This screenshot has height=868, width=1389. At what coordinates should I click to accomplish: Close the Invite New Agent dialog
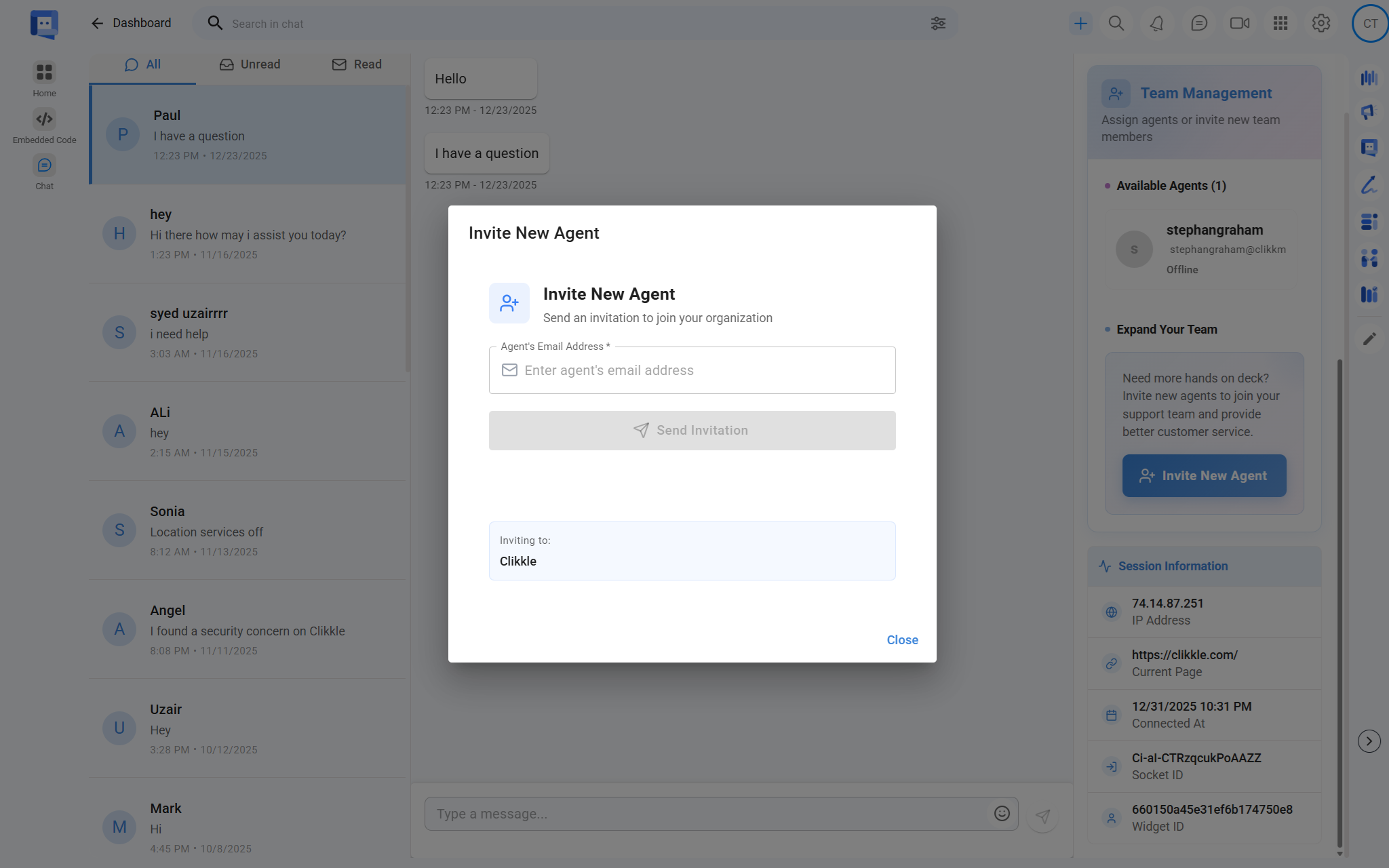click(902, 640)
